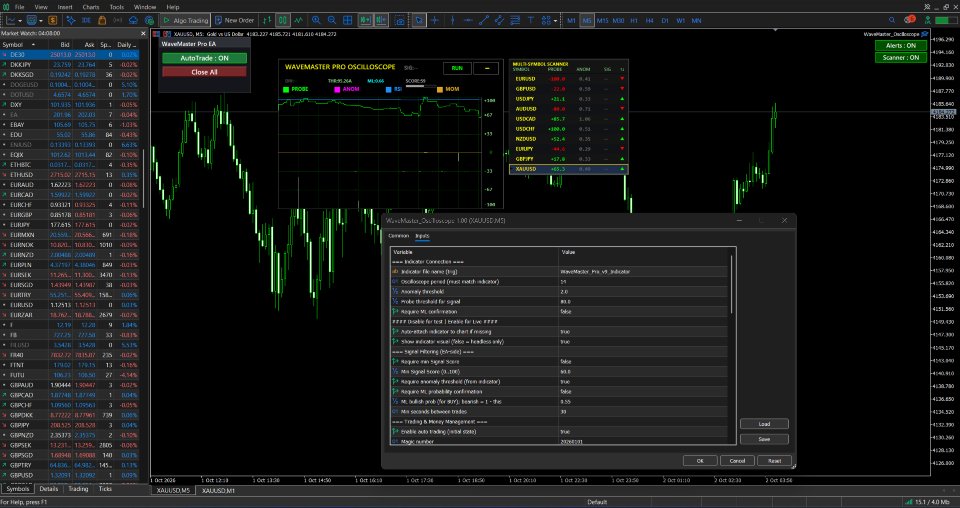
Task: Click Load button in inputs dialog
Action: (764, 424)
